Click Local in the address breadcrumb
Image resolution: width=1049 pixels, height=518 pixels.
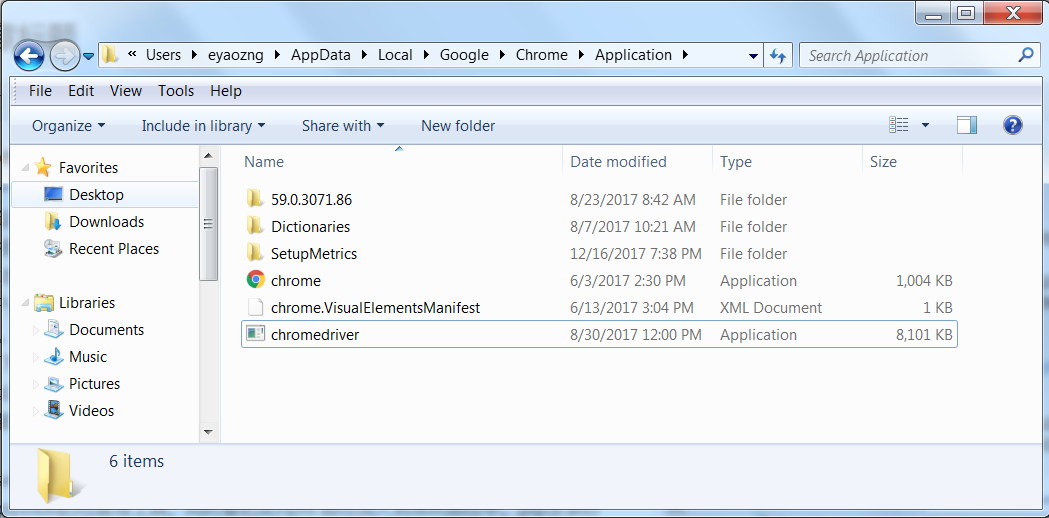coord(395,55)
